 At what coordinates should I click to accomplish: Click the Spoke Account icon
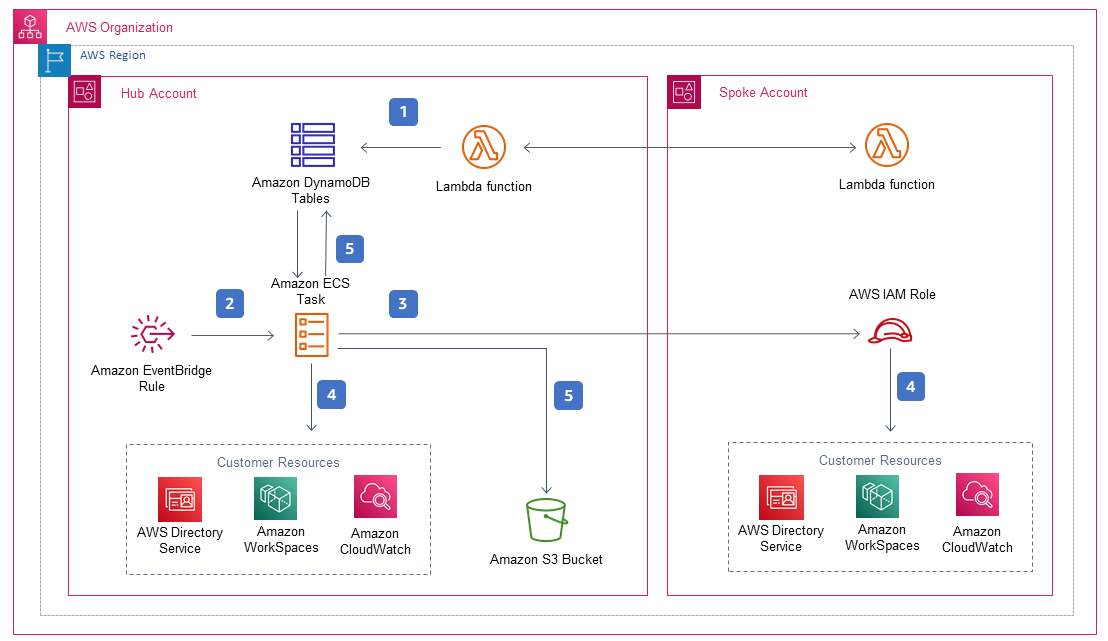[684, 93]
